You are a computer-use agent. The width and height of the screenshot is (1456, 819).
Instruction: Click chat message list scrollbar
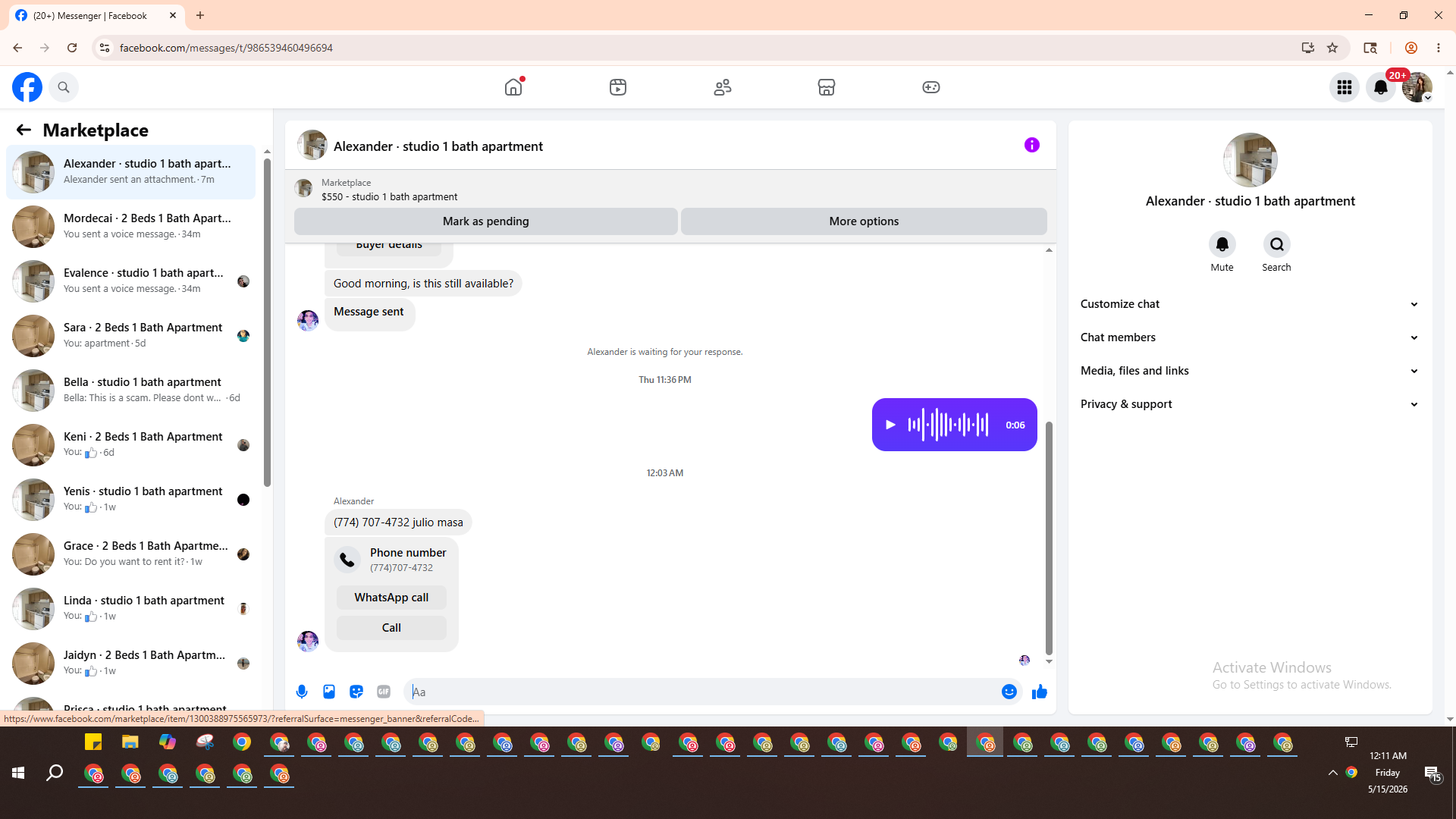coord(1049,538)
